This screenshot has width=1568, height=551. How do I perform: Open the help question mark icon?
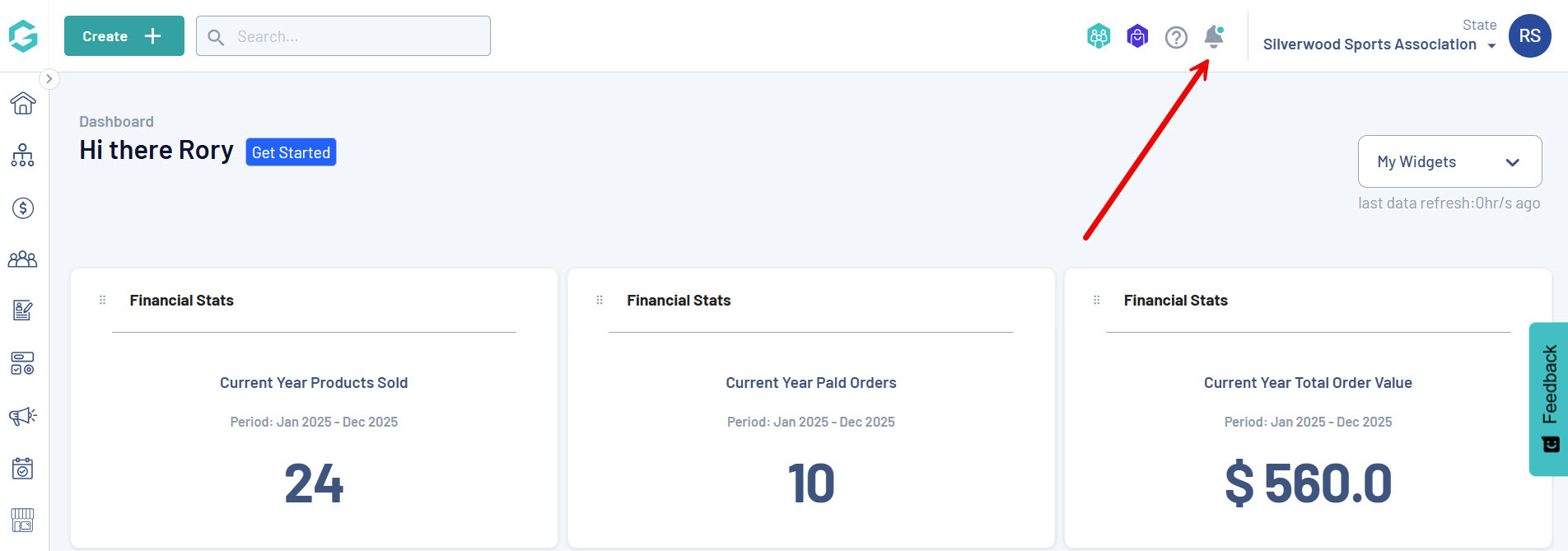(1176, 37)
